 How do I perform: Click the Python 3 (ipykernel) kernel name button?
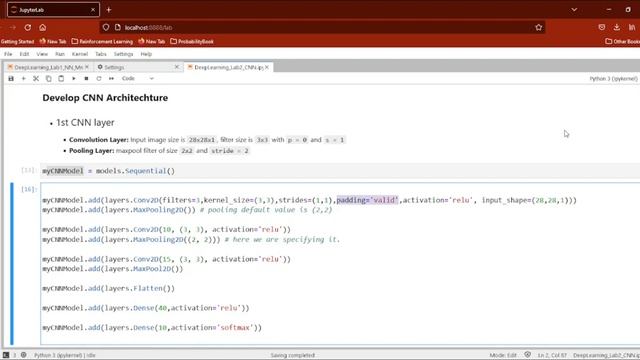click(x=613, y=78)
